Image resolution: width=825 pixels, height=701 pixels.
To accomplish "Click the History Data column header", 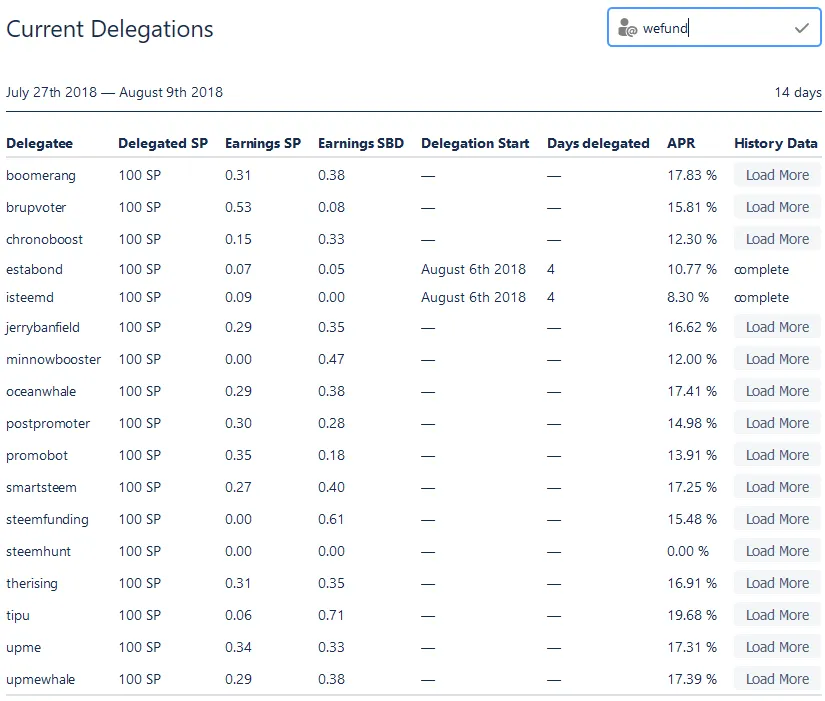I will pos(776,143).
